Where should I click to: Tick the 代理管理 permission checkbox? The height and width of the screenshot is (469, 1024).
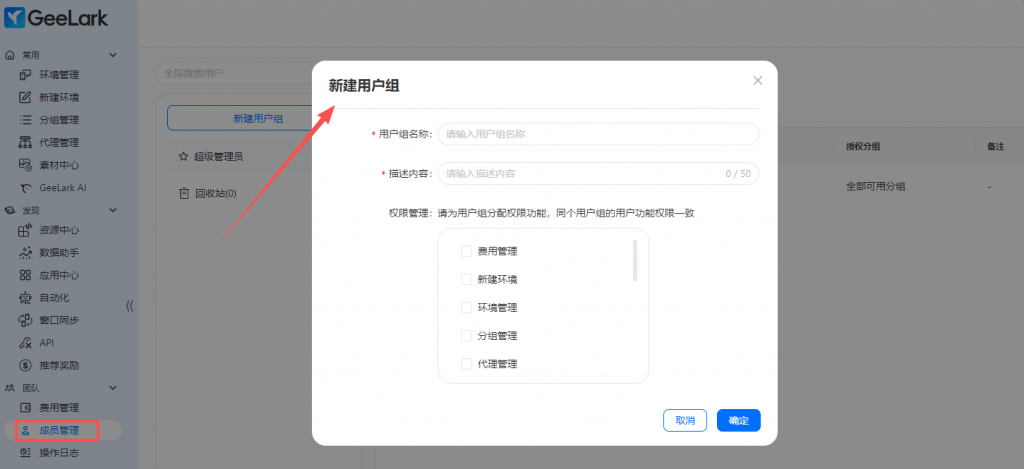pos(466,364)
